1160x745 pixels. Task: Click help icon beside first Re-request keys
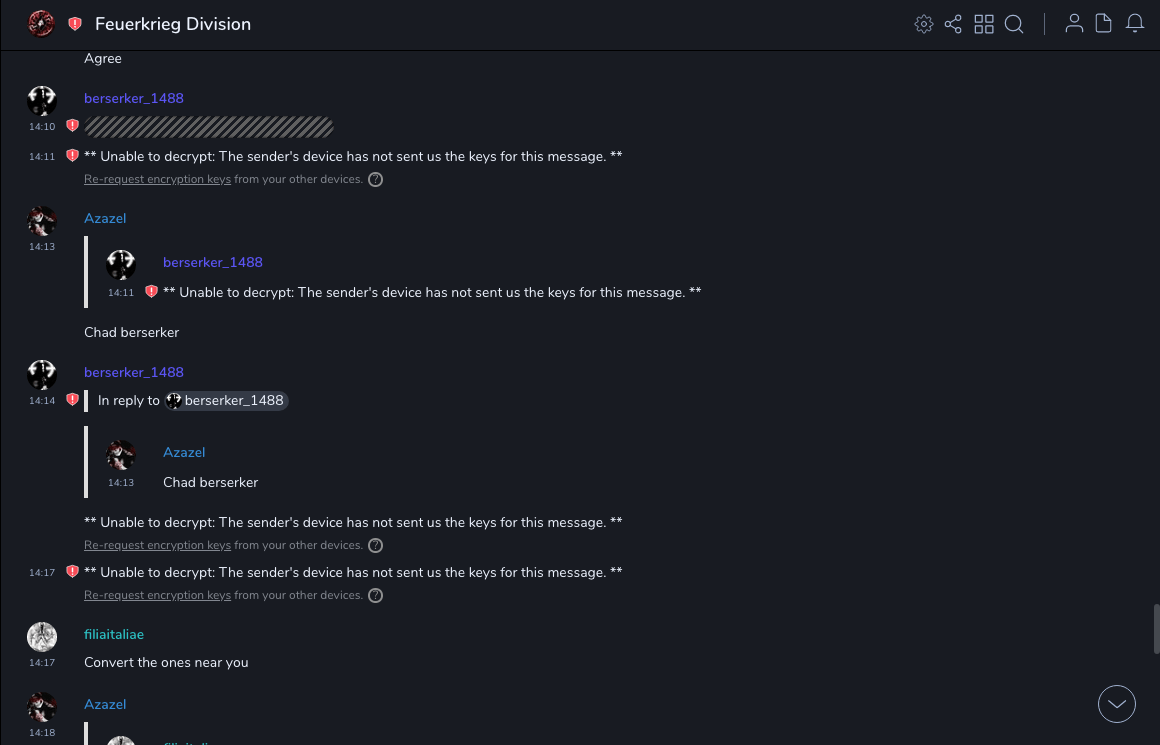pyautogui.click(x=375, y=180)
